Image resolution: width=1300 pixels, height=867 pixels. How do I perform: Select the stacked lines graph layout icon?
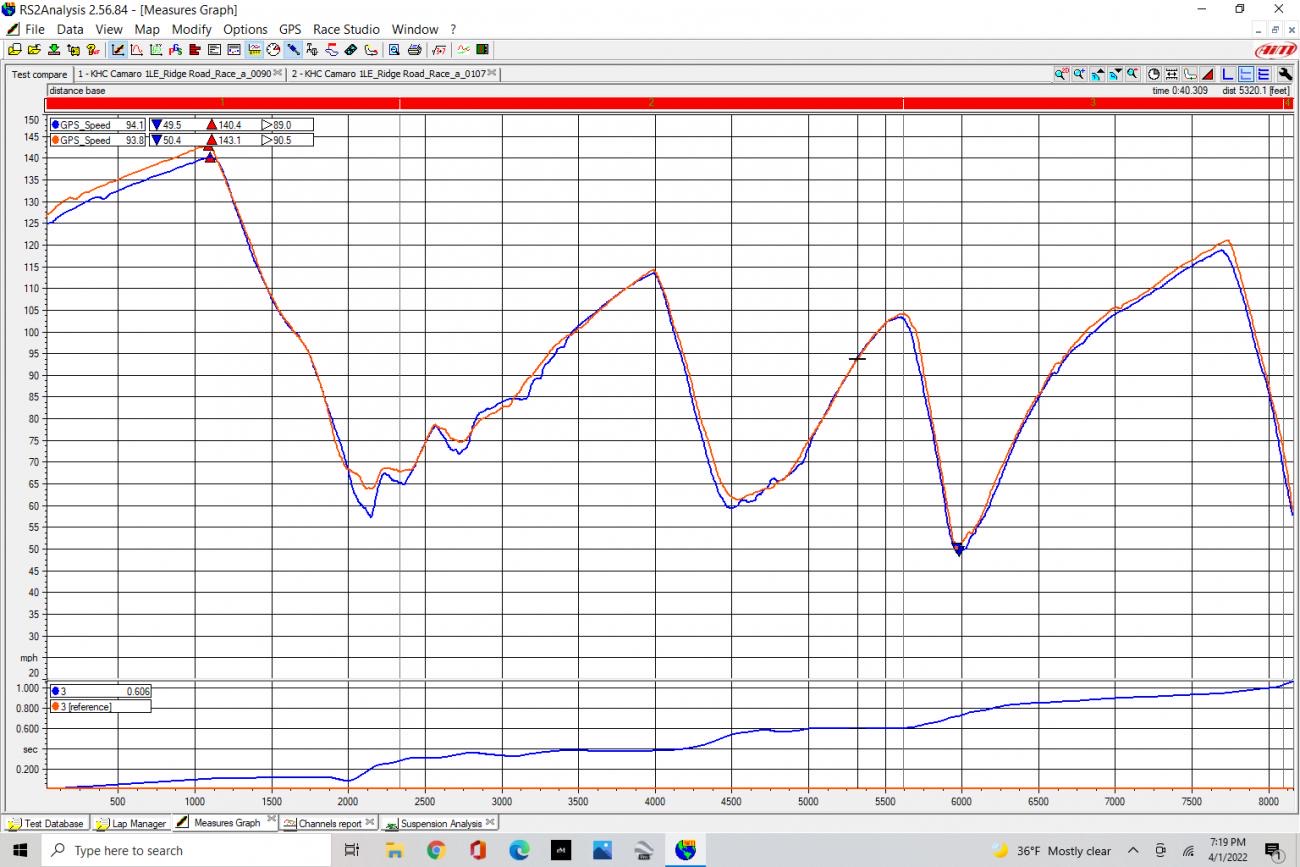tap(1263, 74)
